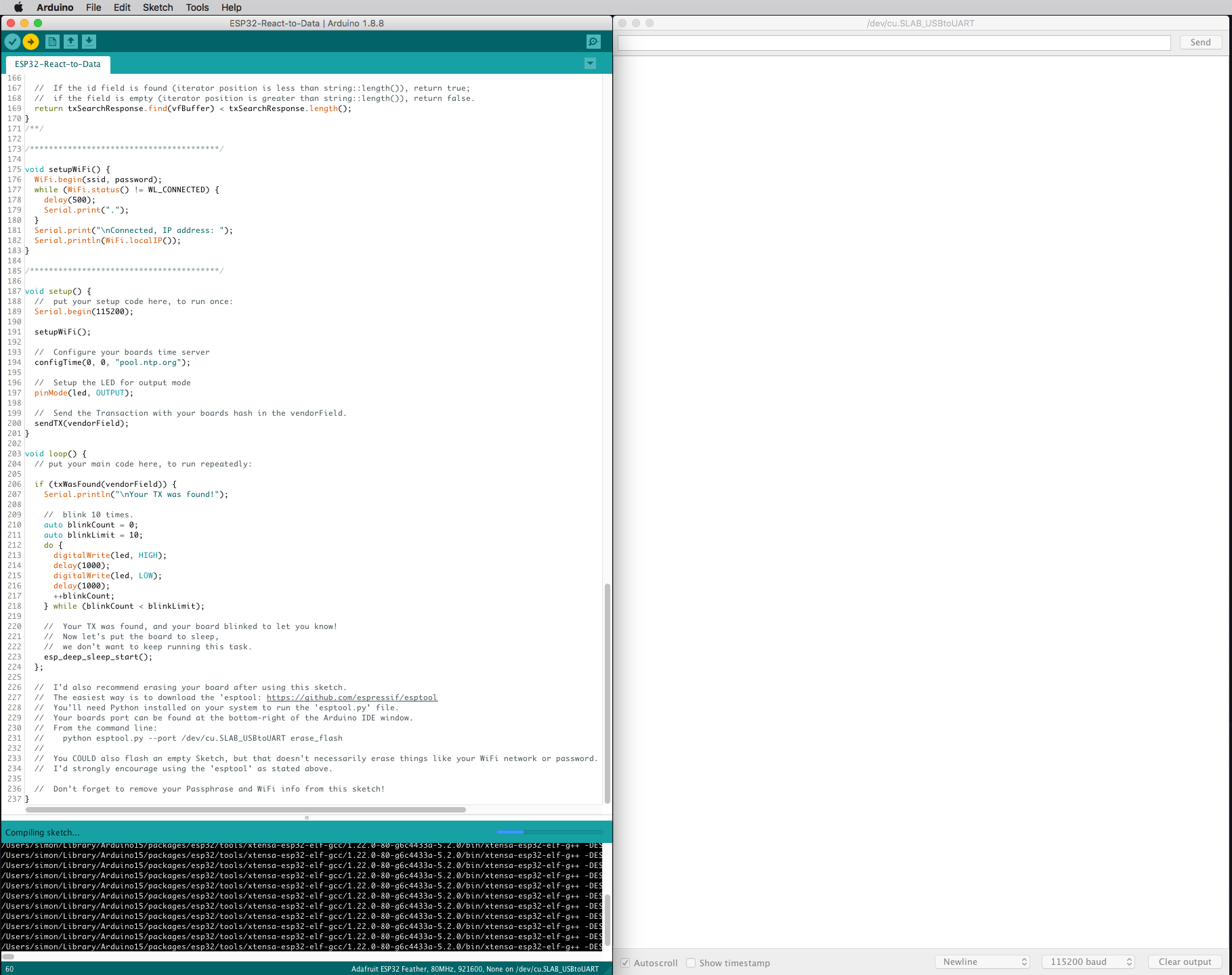Click the Upload arrow icon
Image resolution: width=1232 pixels, height=975 pixels.
[31, 42]
